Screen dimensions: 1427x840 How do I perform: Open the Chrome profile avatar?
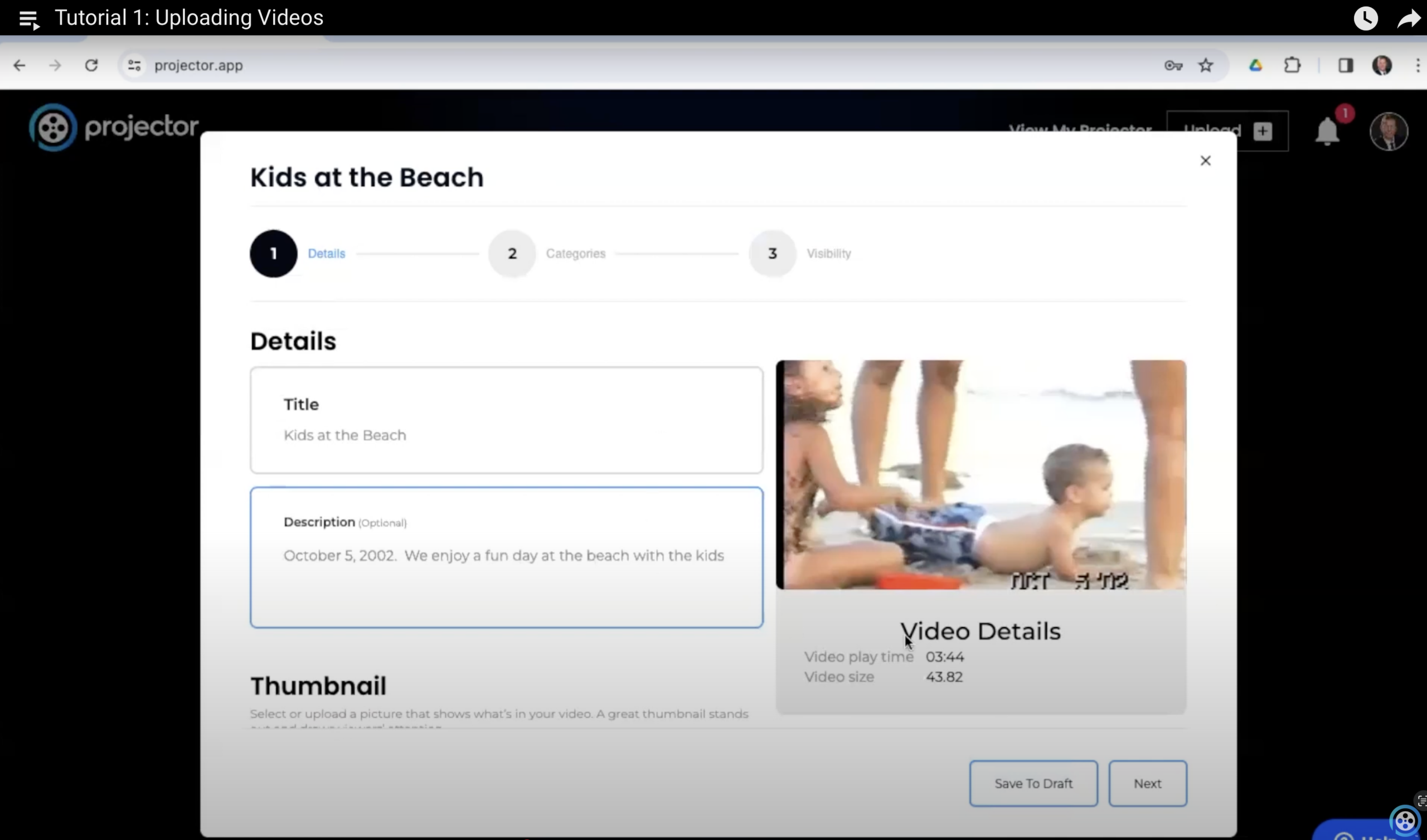(1382, 66)
